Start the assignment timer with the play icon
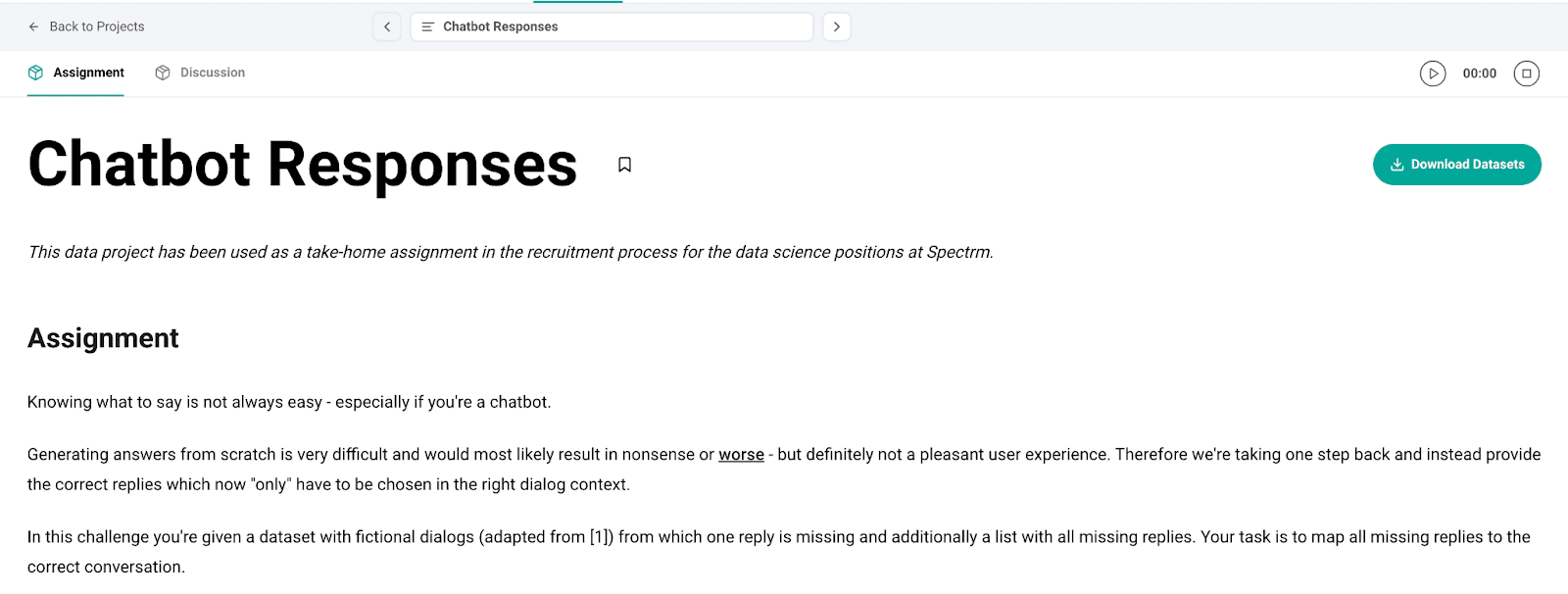This screenshot has width=1568, height=594. 1433,73
